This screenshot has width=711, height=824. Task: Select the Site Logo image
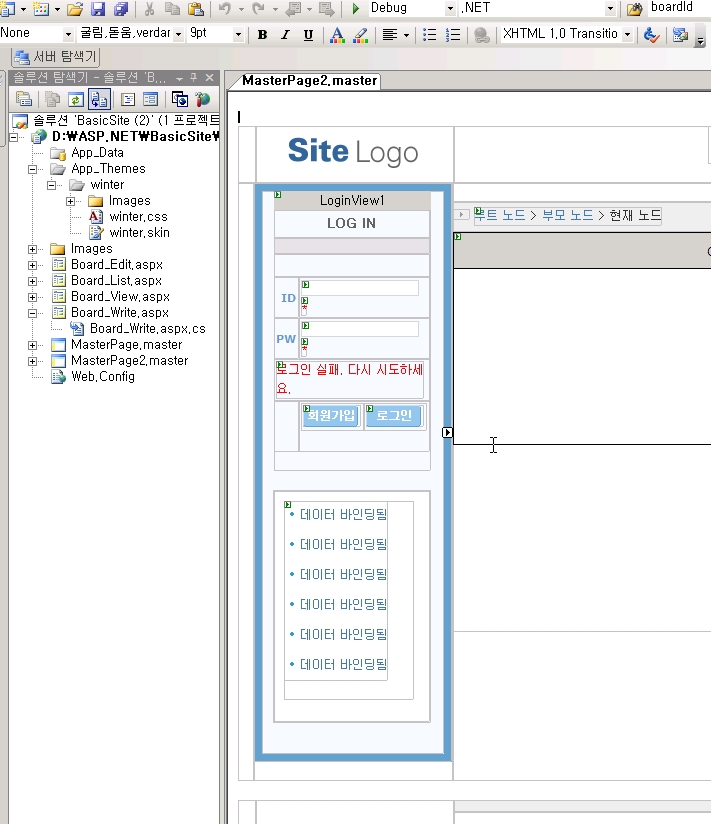click(x=353, y=152)
